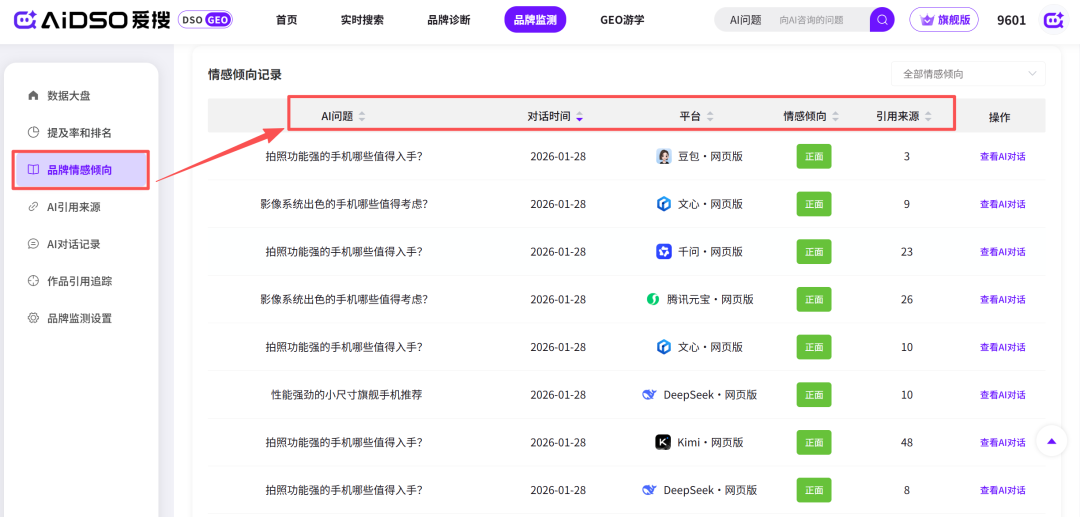Open the 实时搜索 navigation tab
This screenshot has width=1080, height=517.
click(x=362, y=20)
